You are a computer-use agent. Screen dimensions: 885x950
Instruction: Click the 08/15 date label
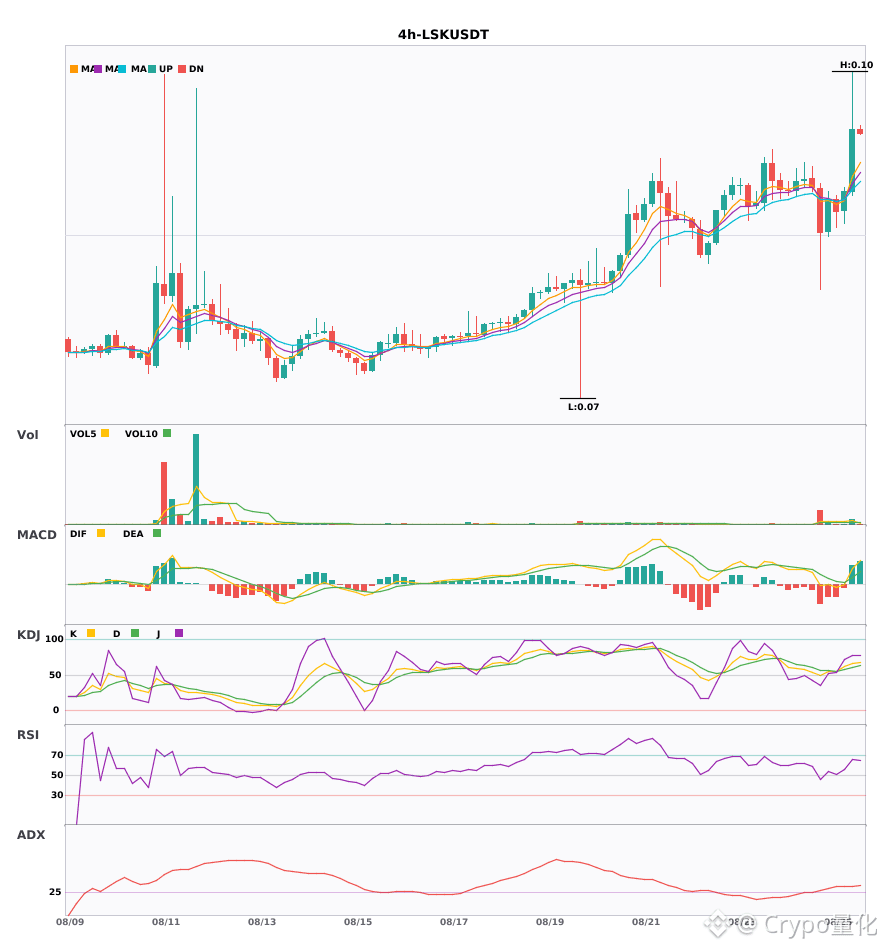pos(358,922)
